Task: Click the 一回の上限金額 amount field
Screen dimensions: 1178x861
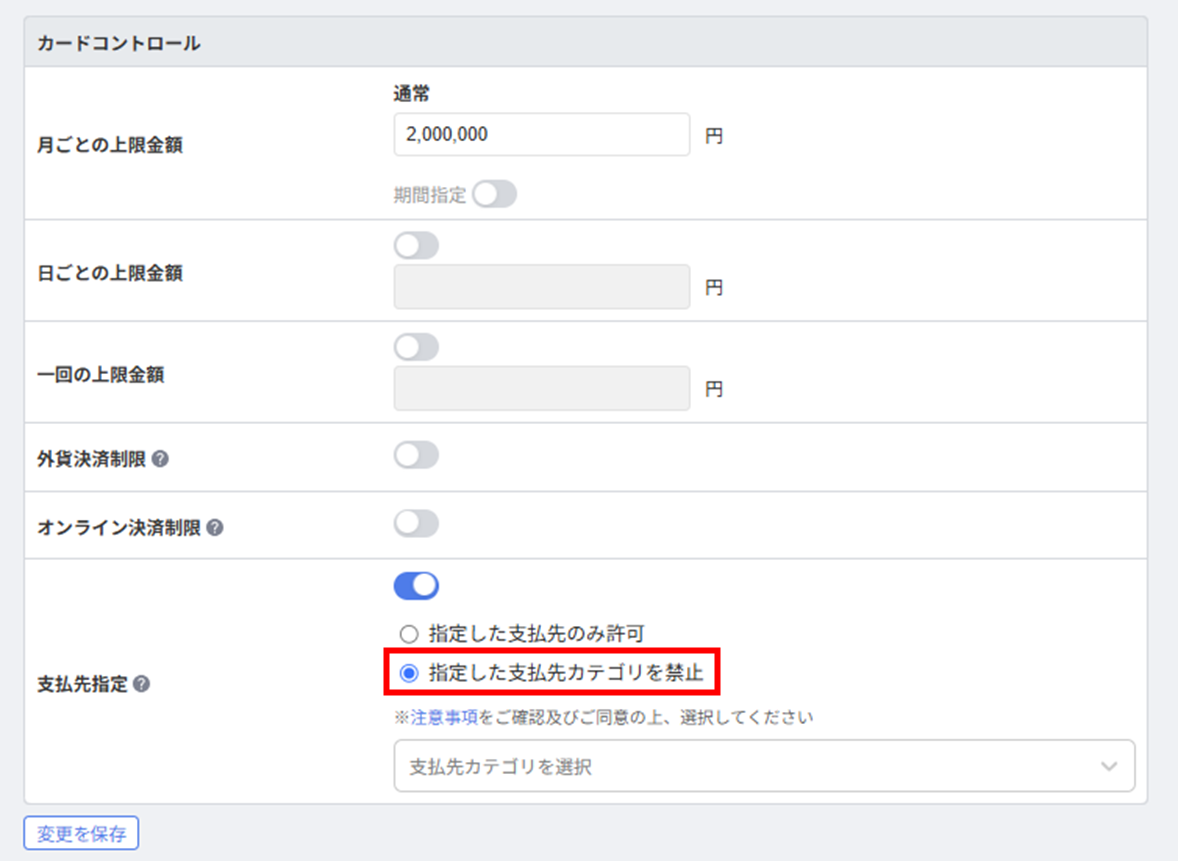Action: pos(542,388)
